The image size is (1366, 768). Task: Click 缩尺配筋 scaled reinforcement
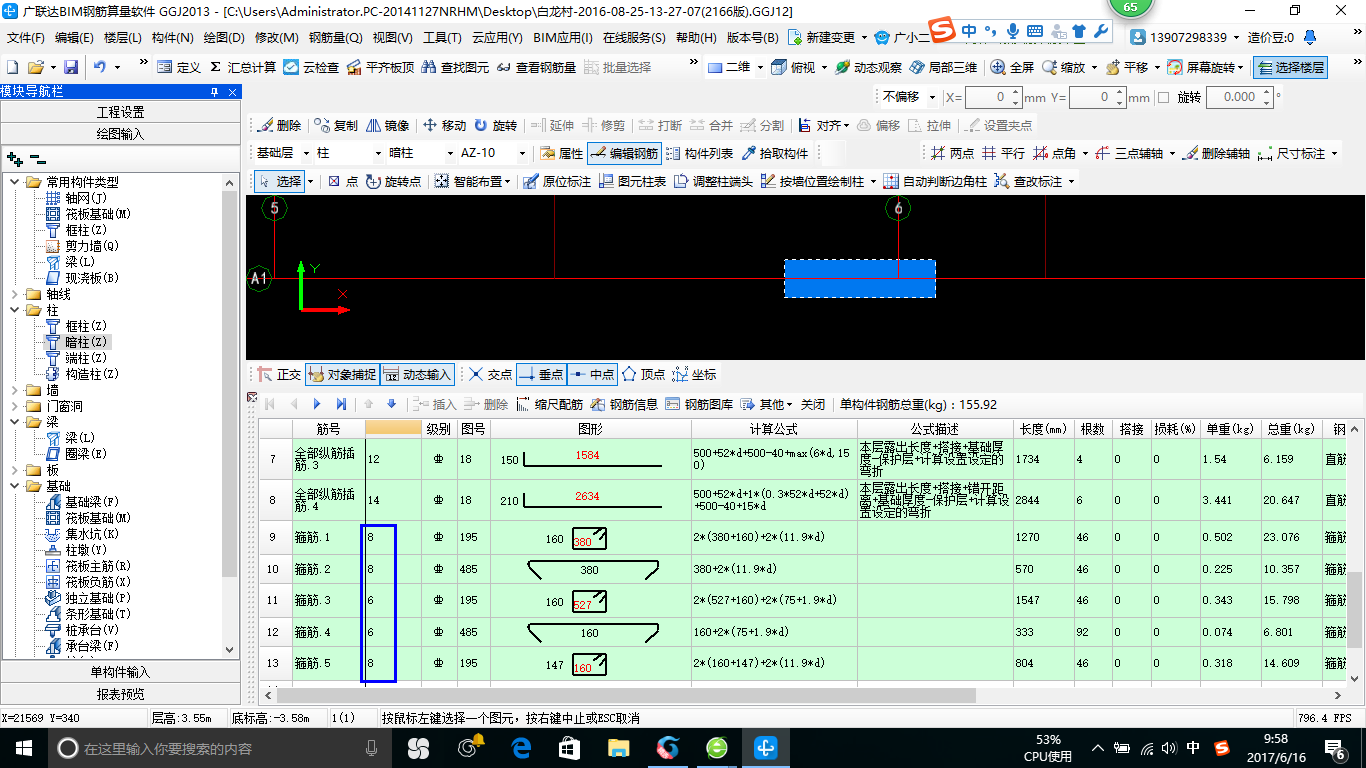549,404
